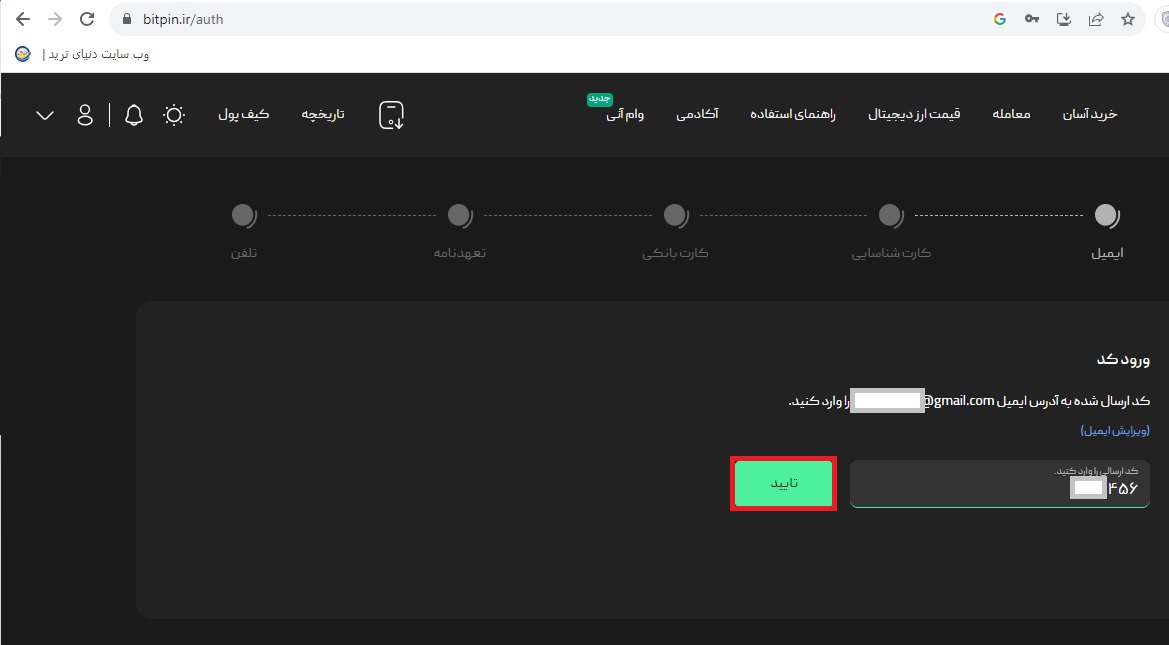Click the mobile app download icon
The image size is (1169, 645).
[x=391, y=115]
